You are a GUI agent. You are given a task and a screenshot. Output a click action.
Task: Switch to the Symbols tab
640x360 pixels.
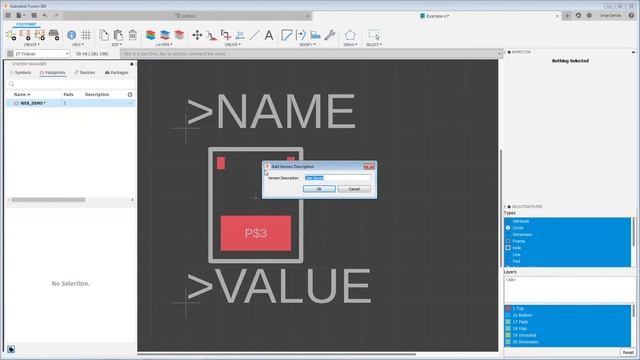coord(20,73)
